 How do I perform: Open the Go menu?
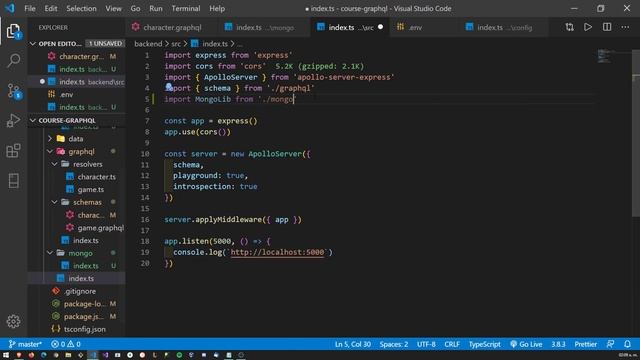pos(136,8)
